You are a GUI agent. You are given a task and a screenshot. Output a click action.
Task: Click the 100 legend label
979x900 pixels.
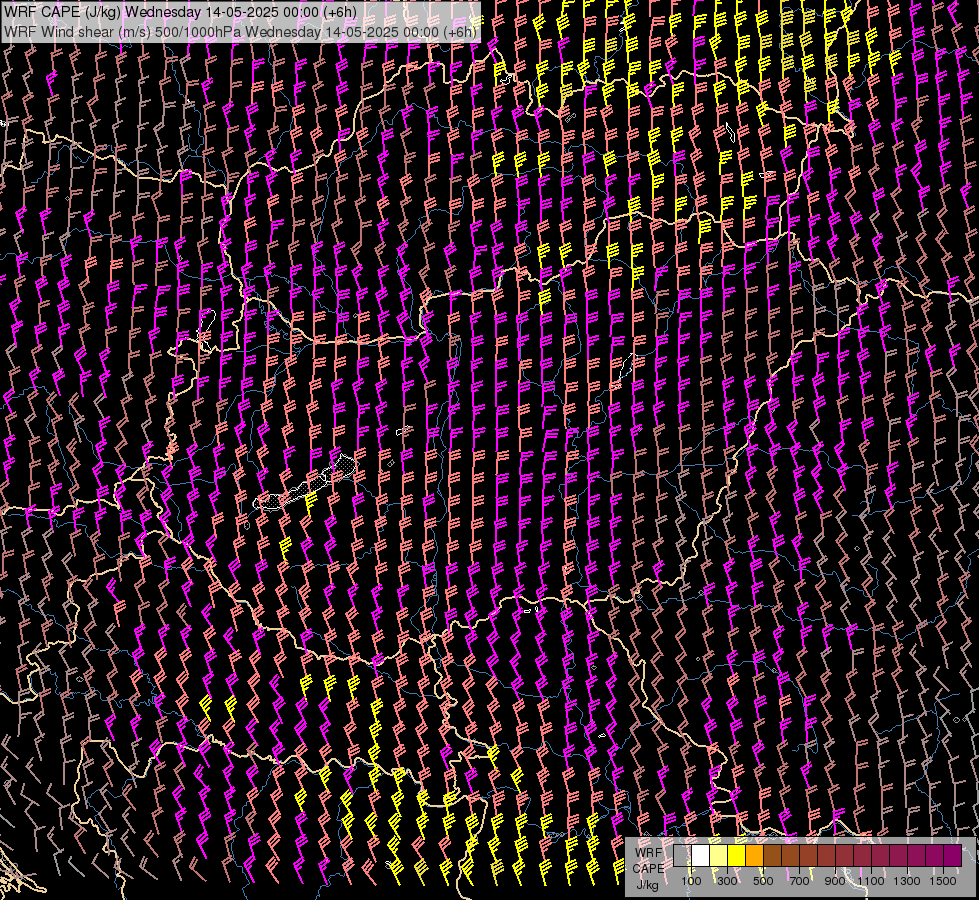tap(691, 881)
